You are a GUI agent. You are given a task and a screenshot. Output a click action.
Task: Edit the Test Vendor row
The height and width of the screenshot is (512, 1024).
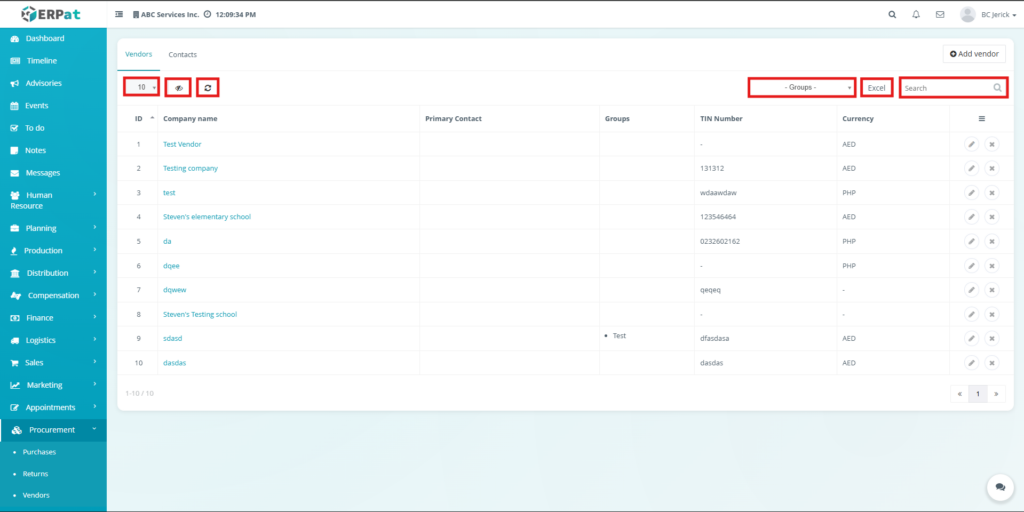click(x=972, y=144)
